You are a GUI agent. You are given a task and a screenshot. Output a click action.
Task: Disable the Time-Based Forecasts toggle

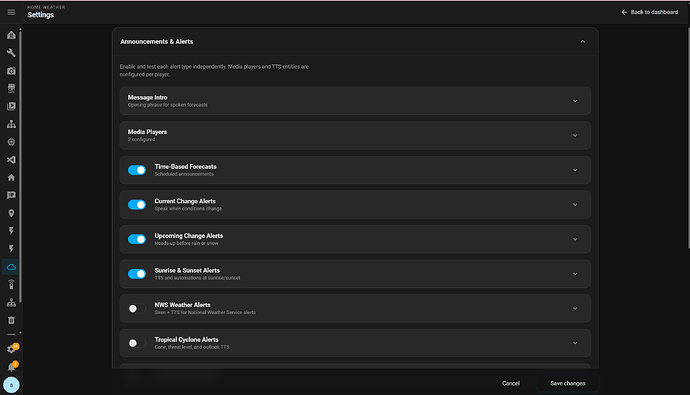tap(137, 170)
